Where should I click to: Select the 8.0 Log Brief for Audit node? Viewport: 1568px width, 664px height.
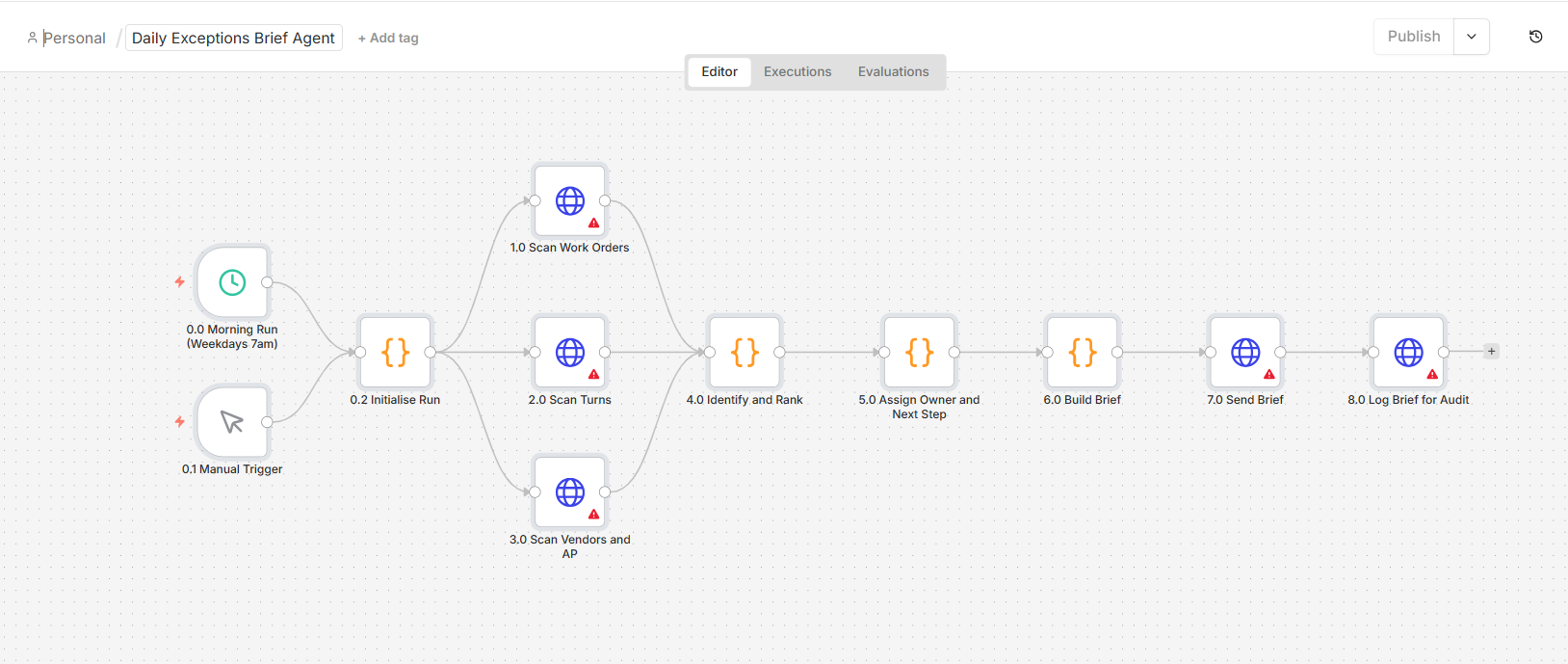[x=1408, y=353]
